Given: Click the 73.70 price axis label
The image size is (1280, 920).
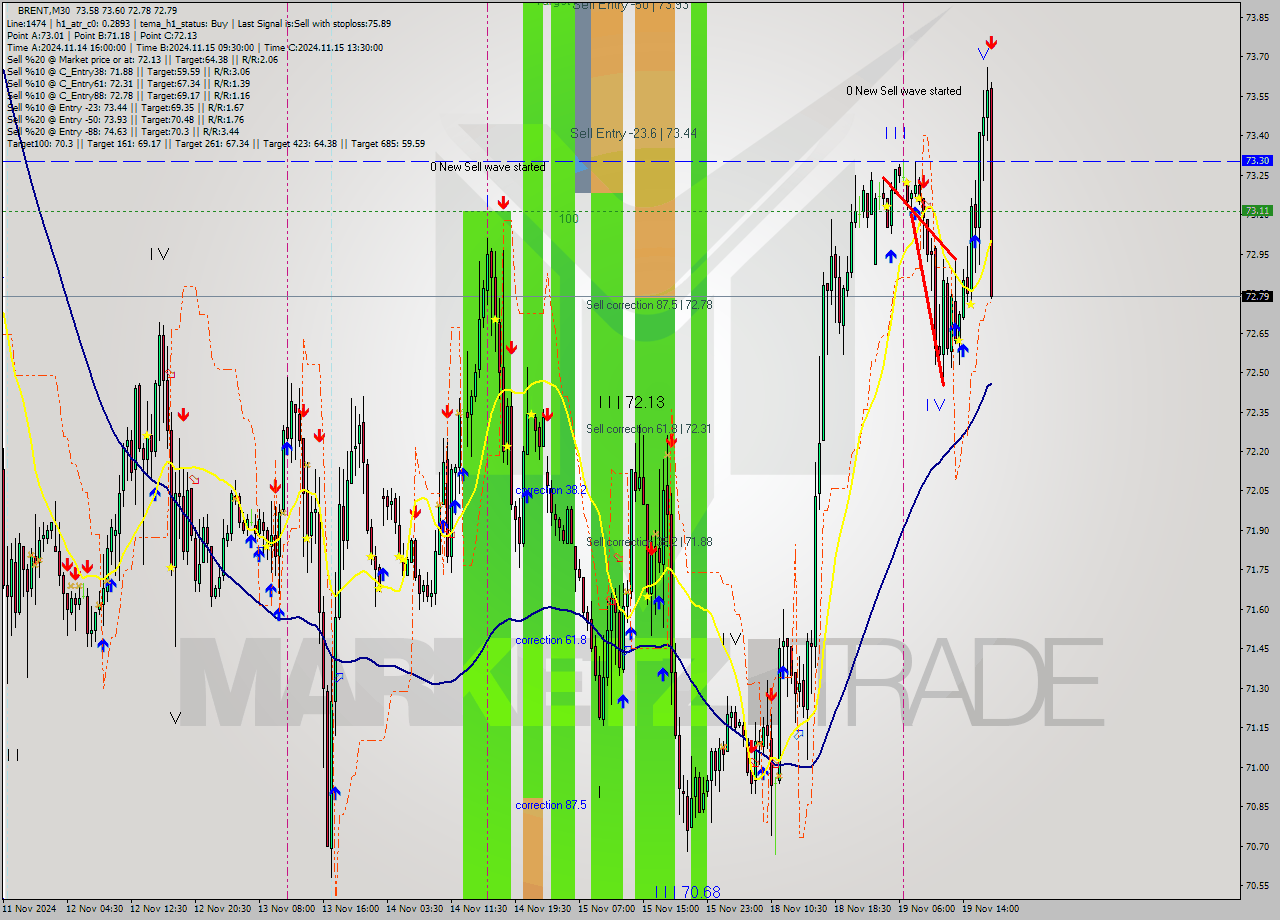Looking at the screenshot, I should tap(1256, 57).
